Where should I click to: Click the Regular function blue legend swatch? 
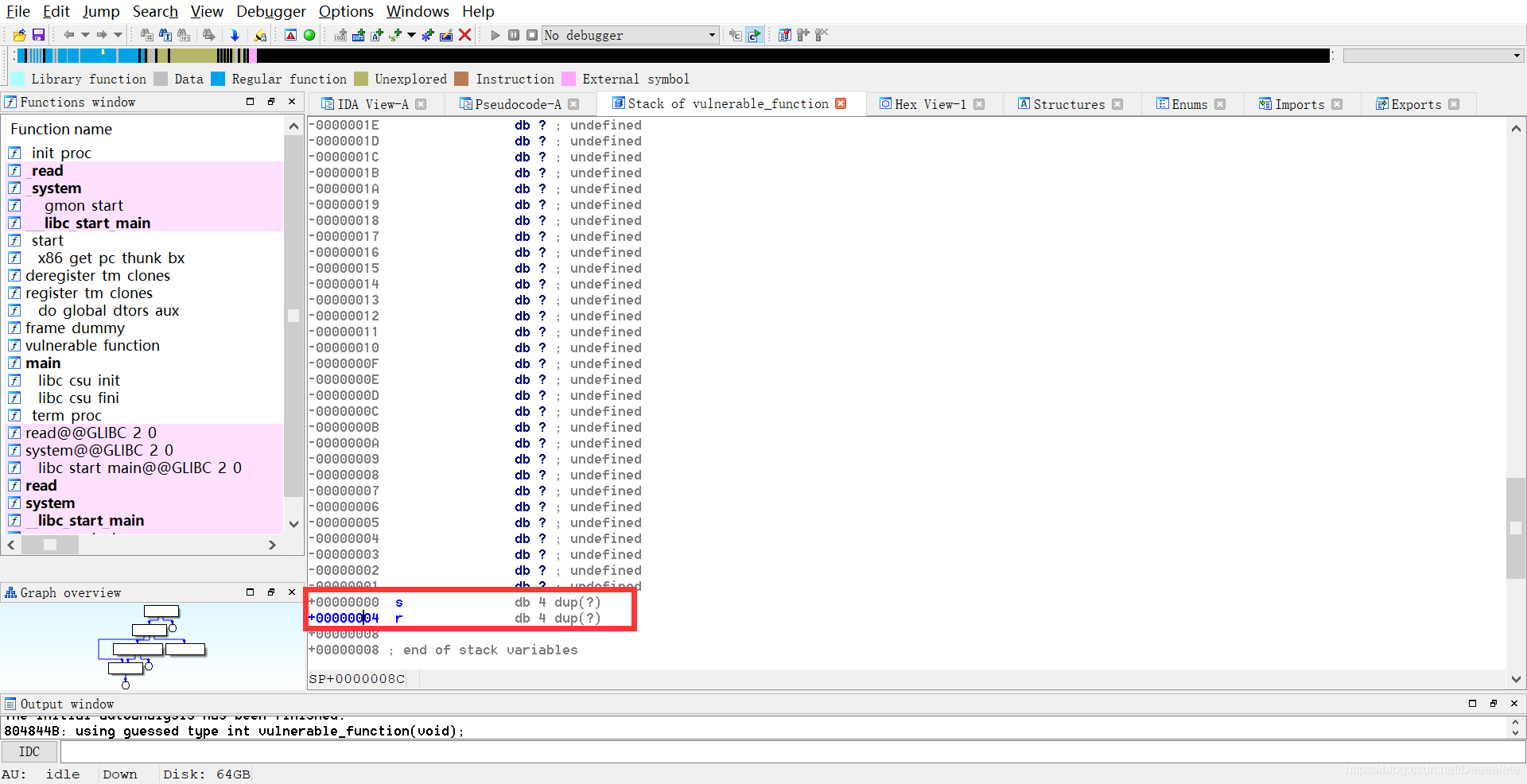(x=218, y=79)
